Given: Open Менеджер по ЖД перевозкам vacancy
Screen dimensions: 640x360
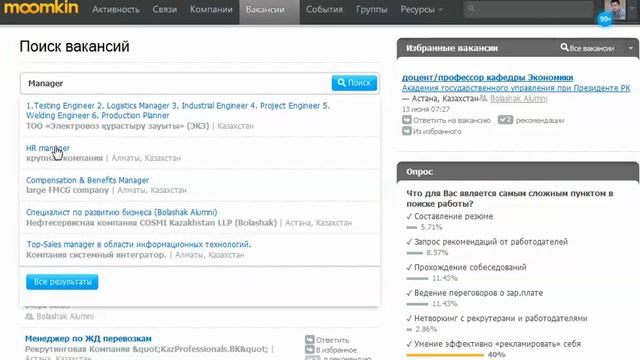Looking at the screenshot, I should pos(88,339).
